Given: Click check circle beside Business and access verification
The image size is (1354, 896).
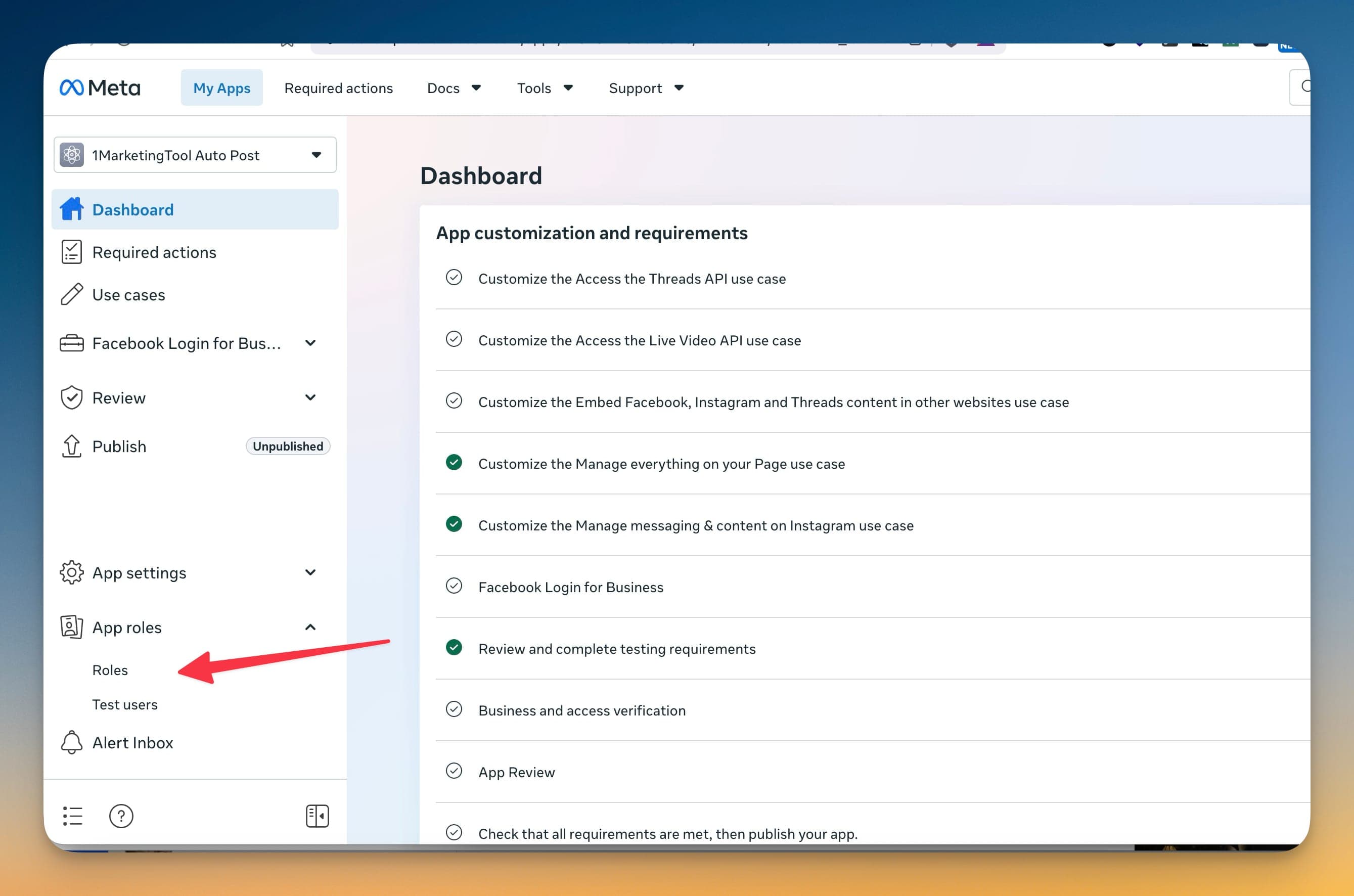Looking at the screenshot, I should click(454, 709).
